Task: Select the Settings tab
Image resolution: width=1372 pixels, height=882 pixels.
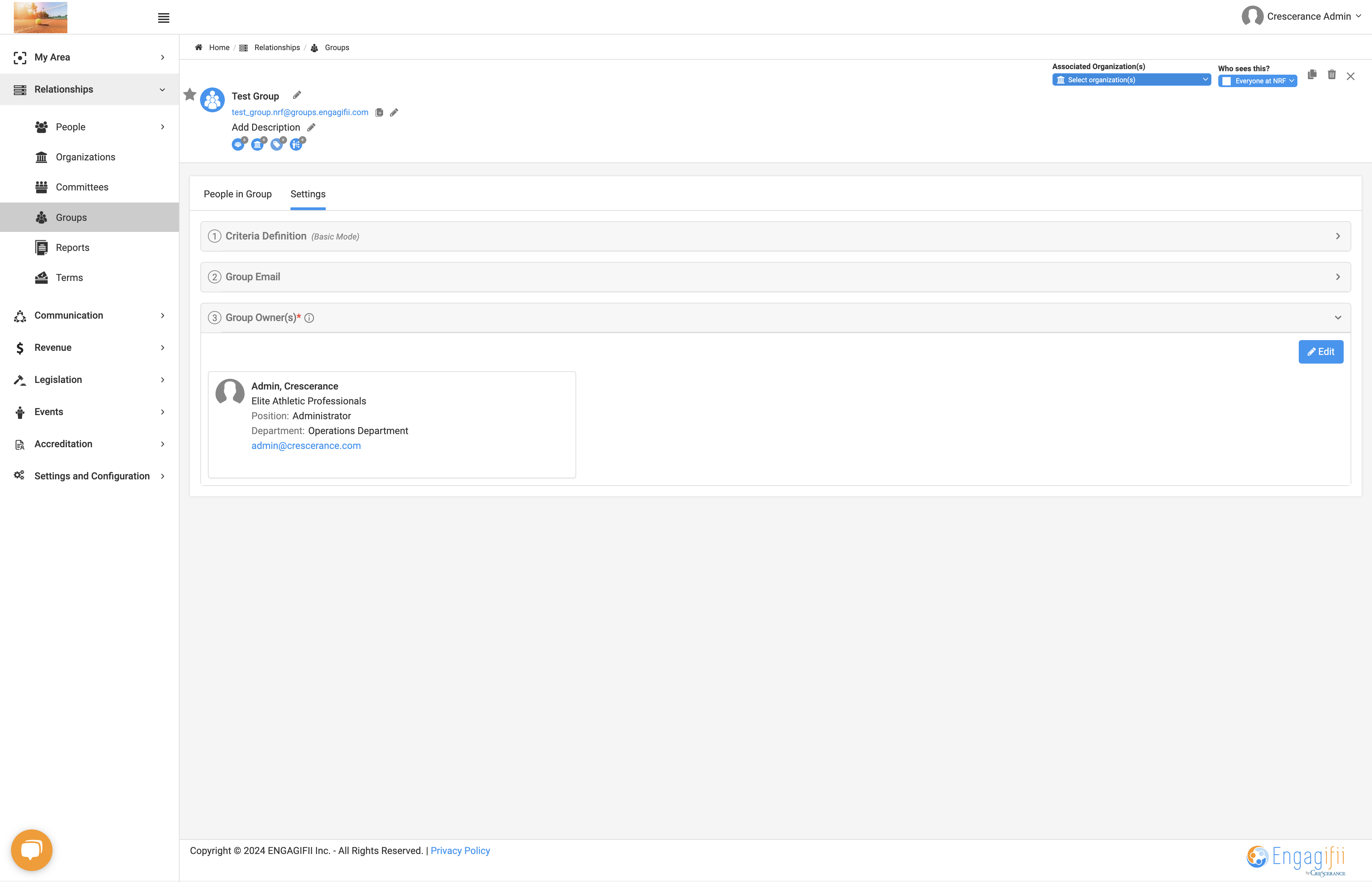Action: 308,194
